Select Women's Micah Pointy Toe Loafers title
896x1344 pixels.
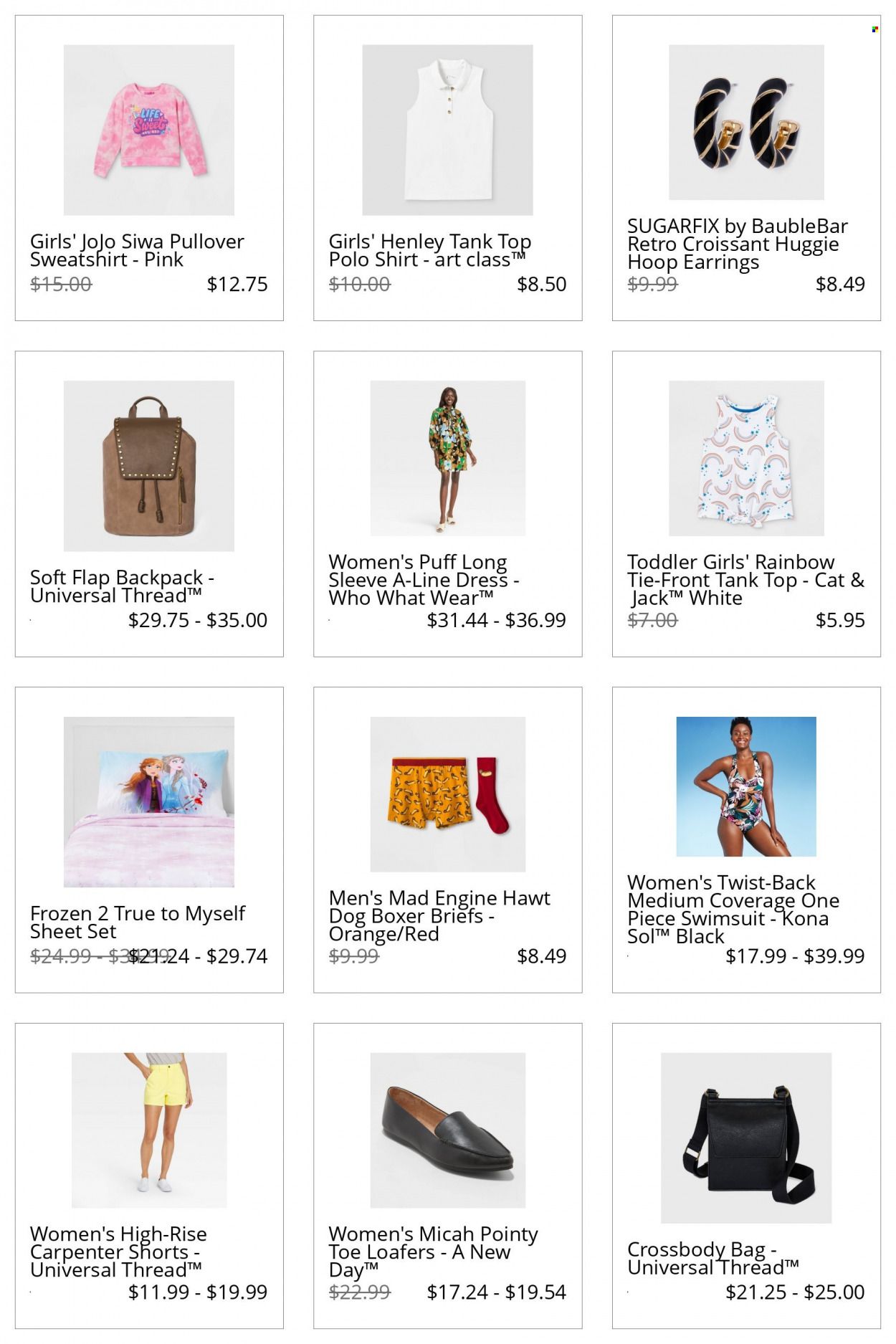coord(433,1252)
